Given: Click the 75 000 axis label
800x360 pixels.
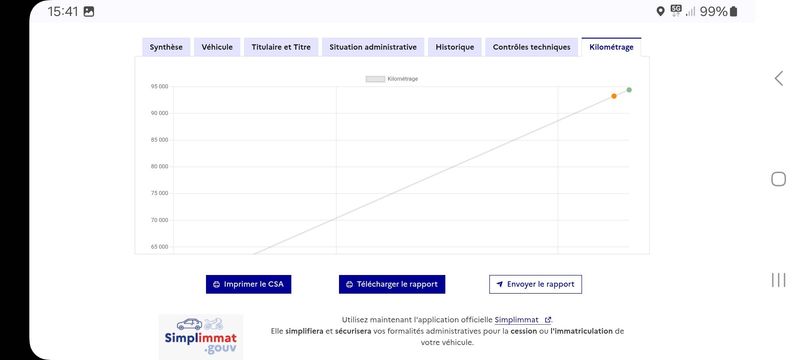Looking at the screenshot, I should 159,194.
